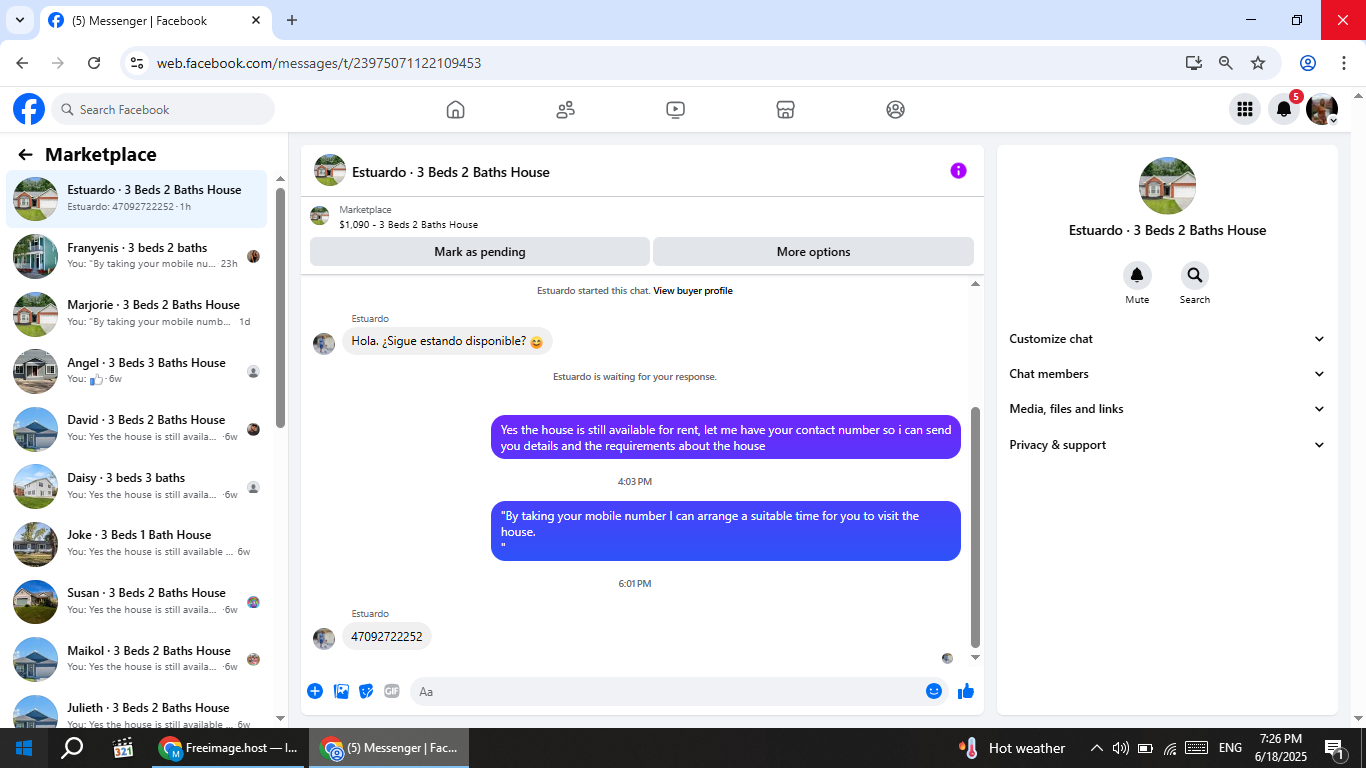The height and width of the screenshot is (768, 1366).
Task: Open the browser zoom magnifier icon
Action: coord(1226,63)
